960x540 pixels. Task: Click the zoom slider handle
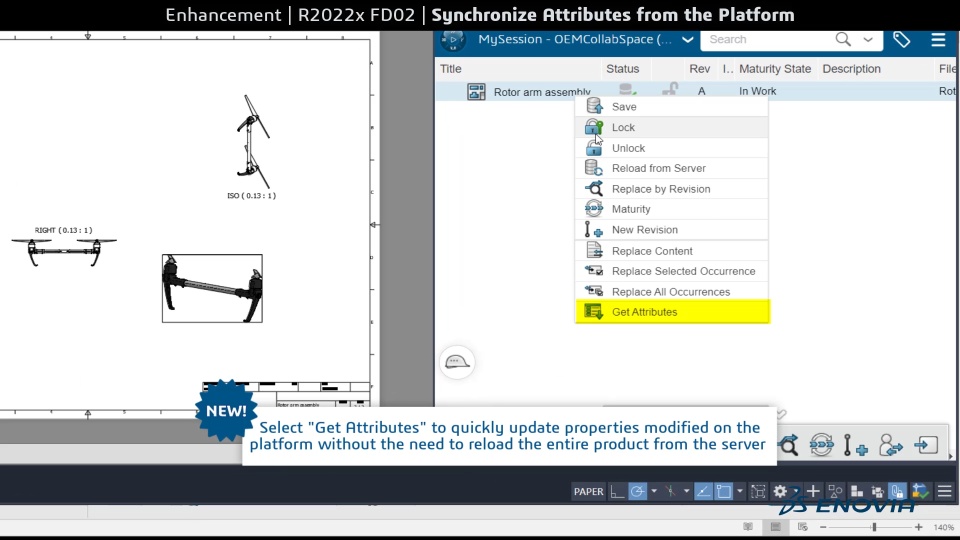click(874, 527)
